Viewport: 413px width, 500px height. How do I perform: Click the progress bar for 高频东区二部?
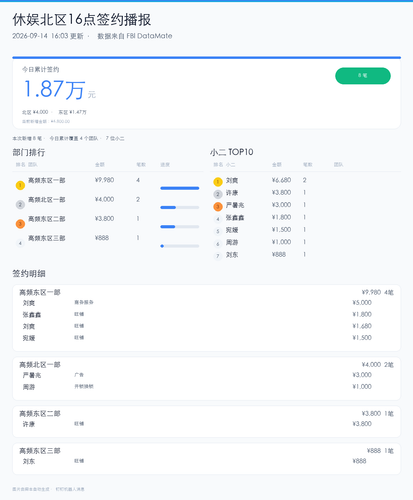click(180, 227)
